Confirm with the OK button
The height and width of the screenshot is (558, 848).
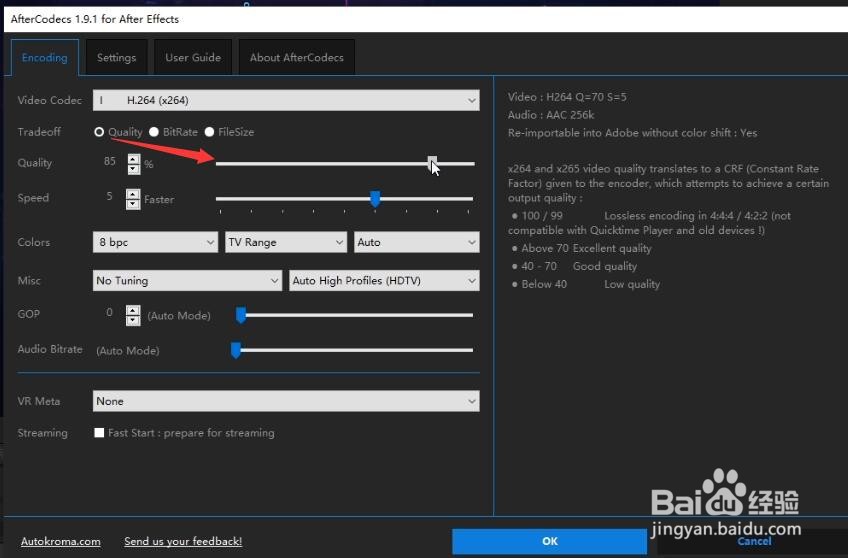tap(549, 541)
